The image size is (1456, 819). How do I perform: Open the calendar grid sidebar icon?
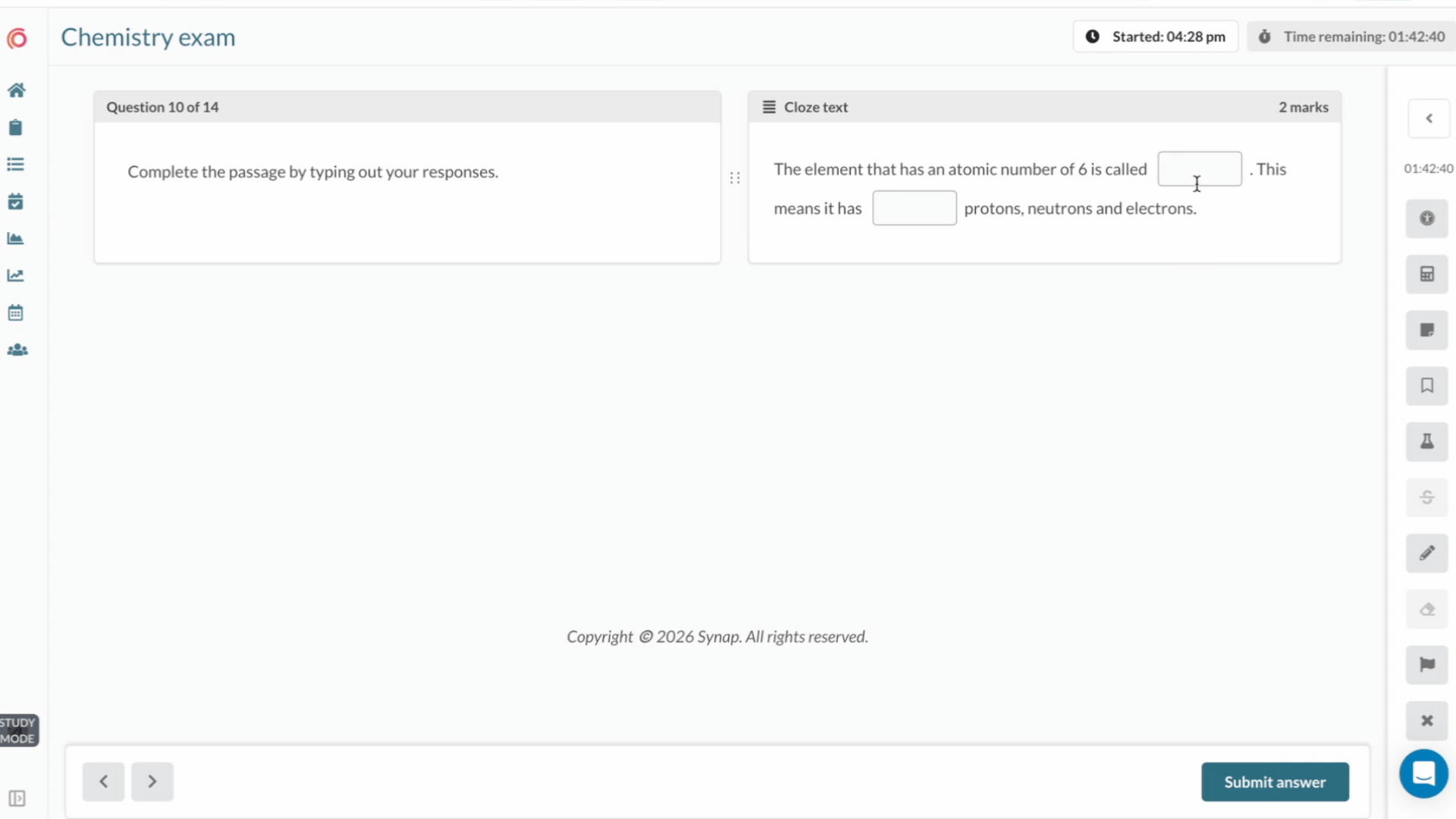point(15,312)
